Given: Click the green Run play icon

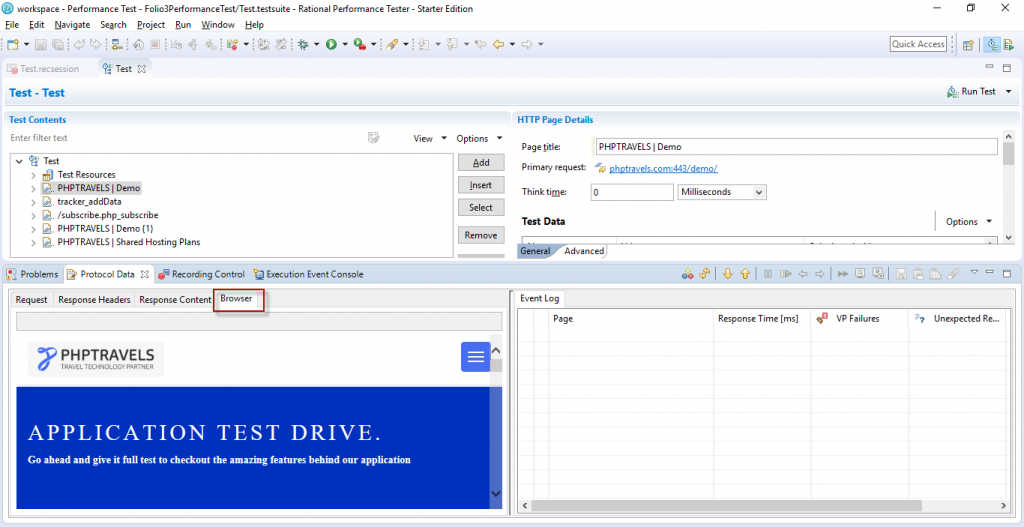Looking at the screenshot, I should coord(331,44).
